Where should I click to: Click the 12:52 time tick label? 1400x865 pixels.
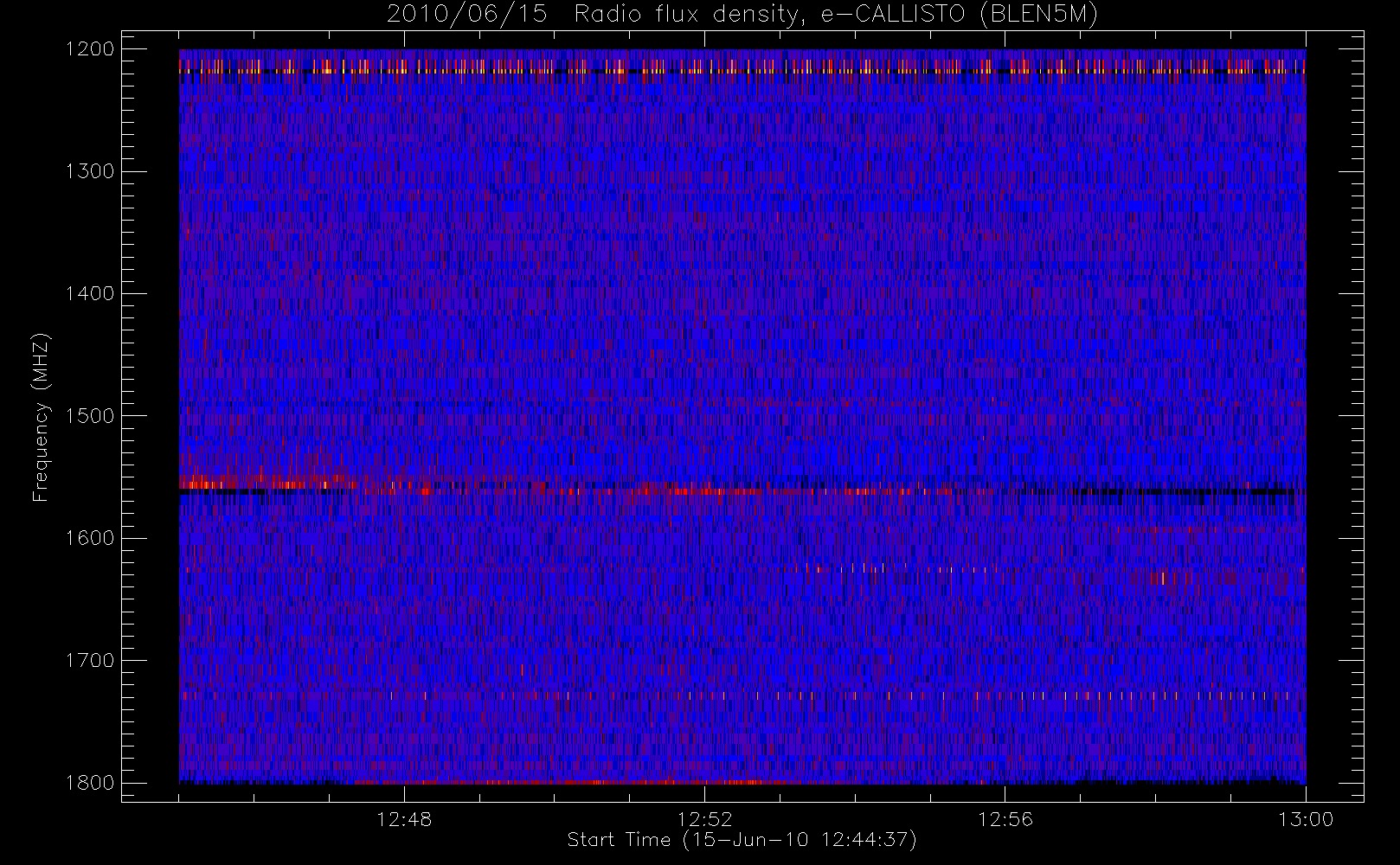coord(704,819)
